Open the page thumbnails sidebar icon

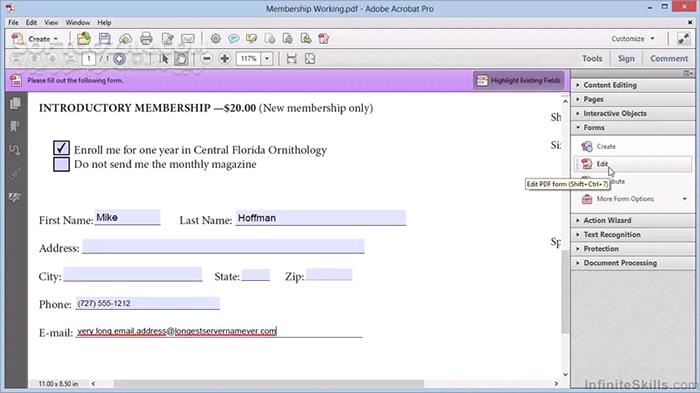click(x=15, y=103)
